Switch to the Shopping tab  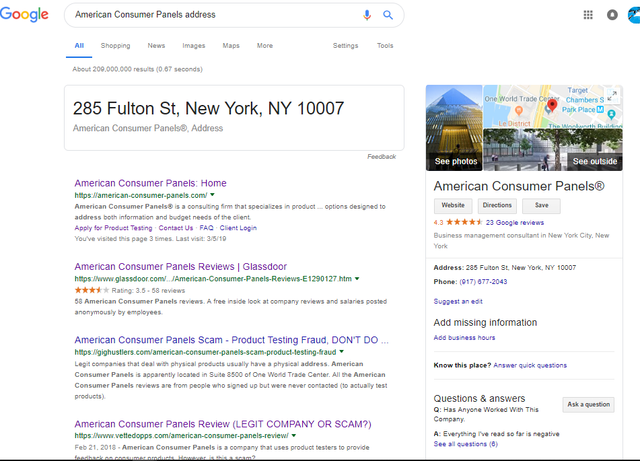[116, 46]
